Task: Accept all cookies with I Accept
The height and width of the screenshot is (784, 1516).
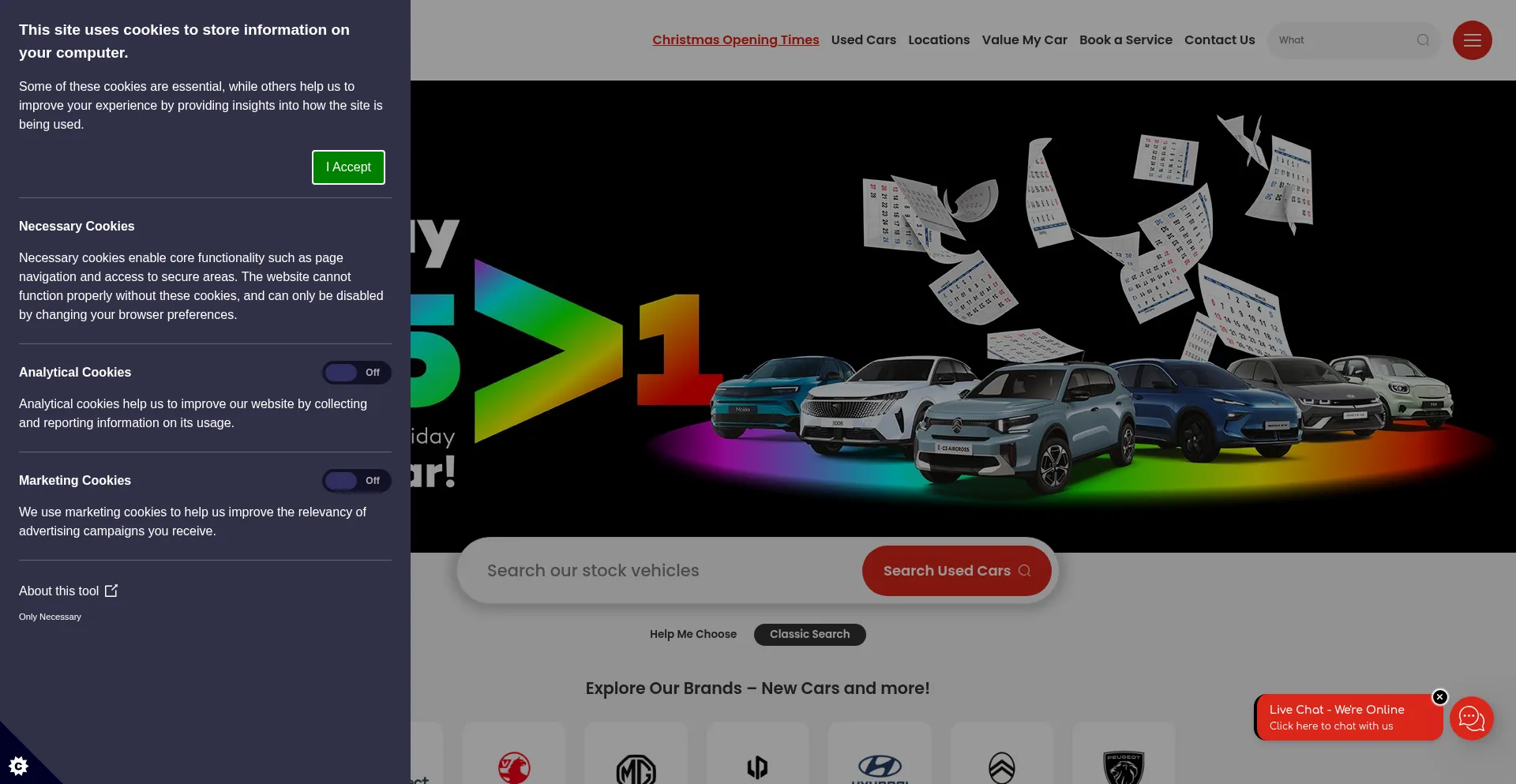Action: pyautogui.click(x=348, y=167)
